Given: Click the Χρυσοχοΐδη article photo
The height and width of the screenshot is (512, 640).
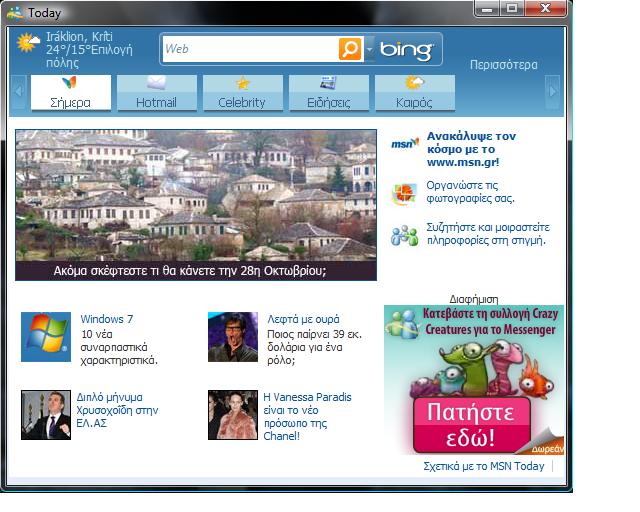Looking at the screenshot, I should [46, 415].
